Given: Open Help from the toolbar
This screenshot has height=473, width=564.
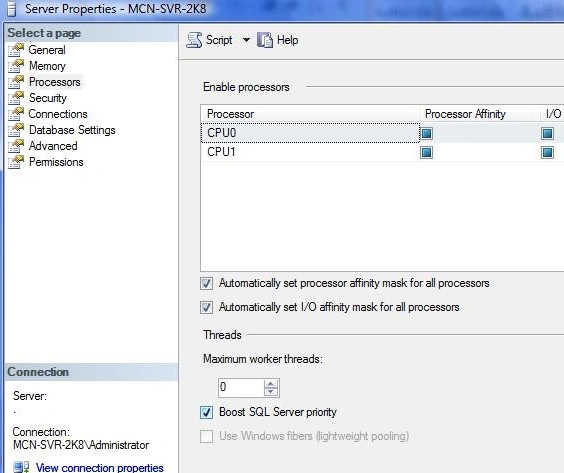Looking at the screenshot, I should [x=287, y=40].
